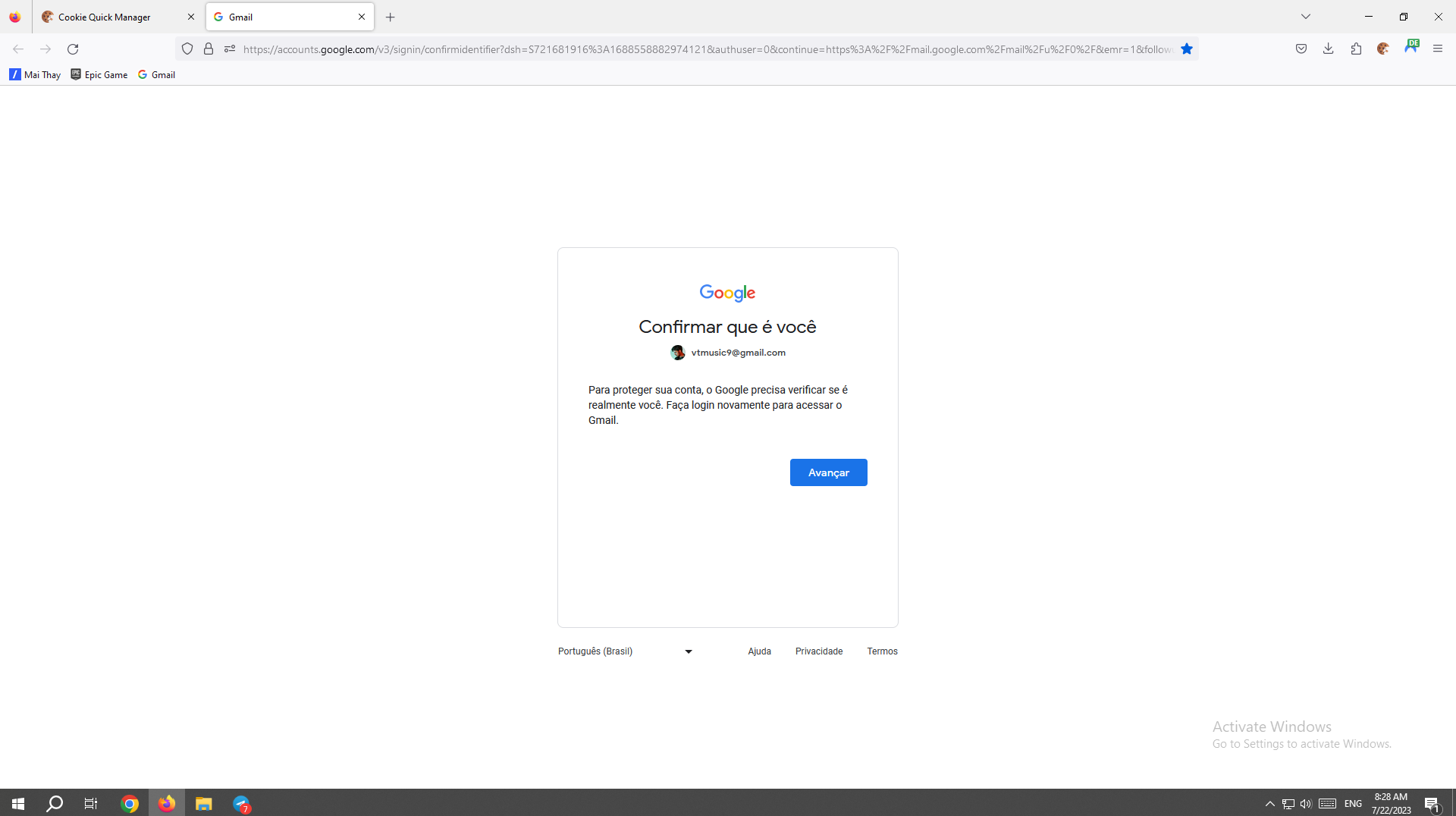
Task: Open the Downloads panel
Action: (1329, 49)
